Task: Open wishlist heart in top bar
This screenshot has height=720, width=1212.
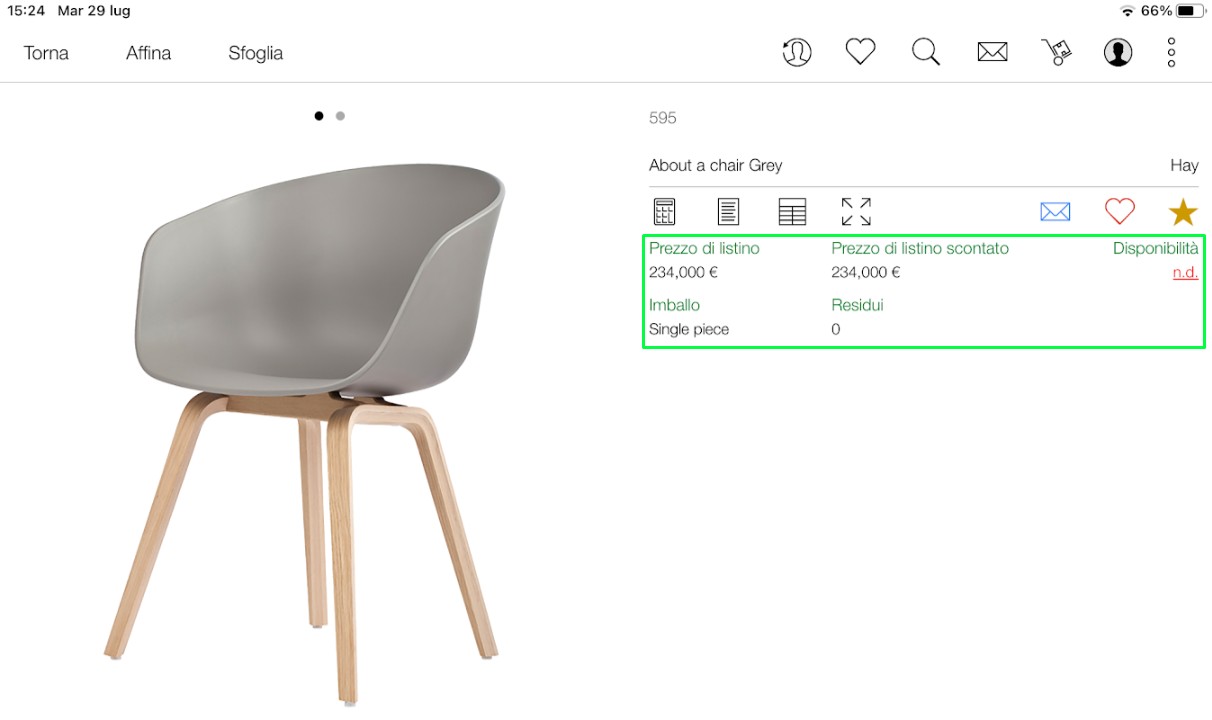Action: pyautogui.click(x=860, y=52)
